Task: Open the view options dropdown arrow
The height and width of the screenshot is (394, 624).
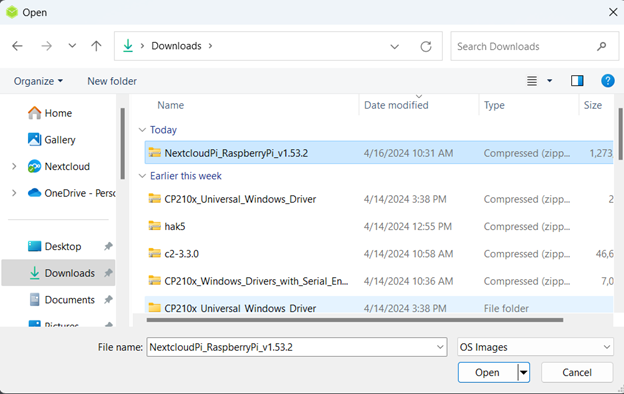Action: 550,81
